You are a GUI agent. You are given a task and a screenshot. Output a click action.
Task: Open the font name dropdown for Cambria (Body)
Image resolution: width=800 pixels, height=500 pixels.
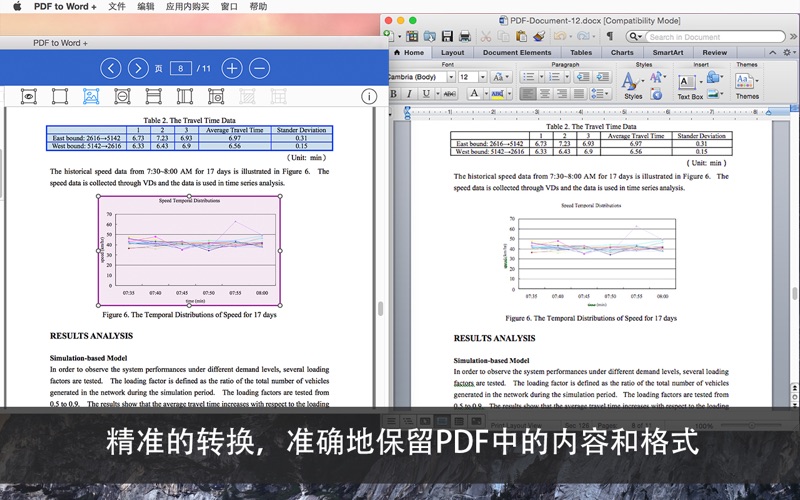tap(451, 77)
